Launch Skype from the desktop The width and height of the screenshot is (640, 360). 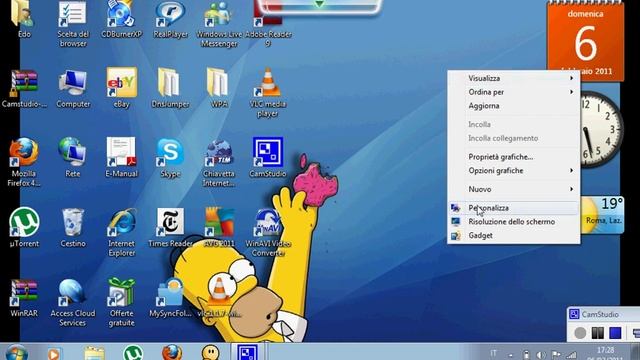170,158
